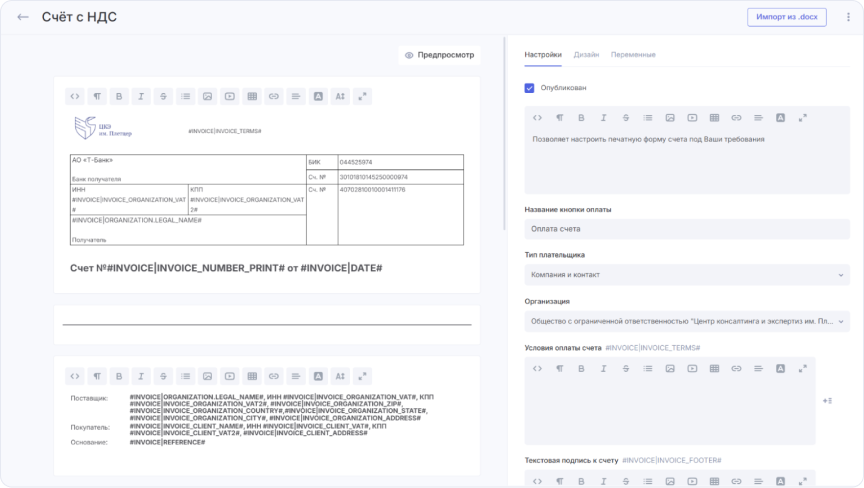The height and width of the screenshot is (488, 864).
Task: Open text alignment in the bank details block toolbar
Action: 296,96
